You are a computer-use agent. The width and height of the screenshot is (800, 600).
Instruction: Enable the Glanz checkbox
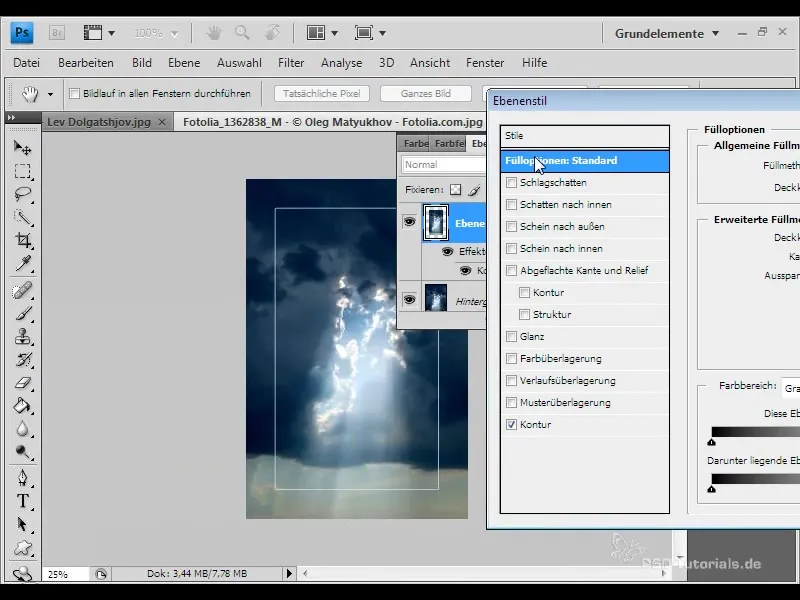click(511, 336)
